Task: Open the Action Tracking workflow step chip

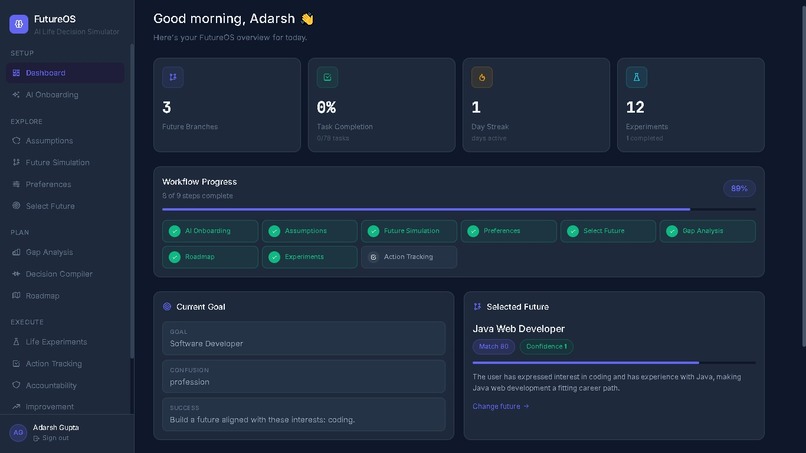Action: pyautogui.click(x=409, y=257)
